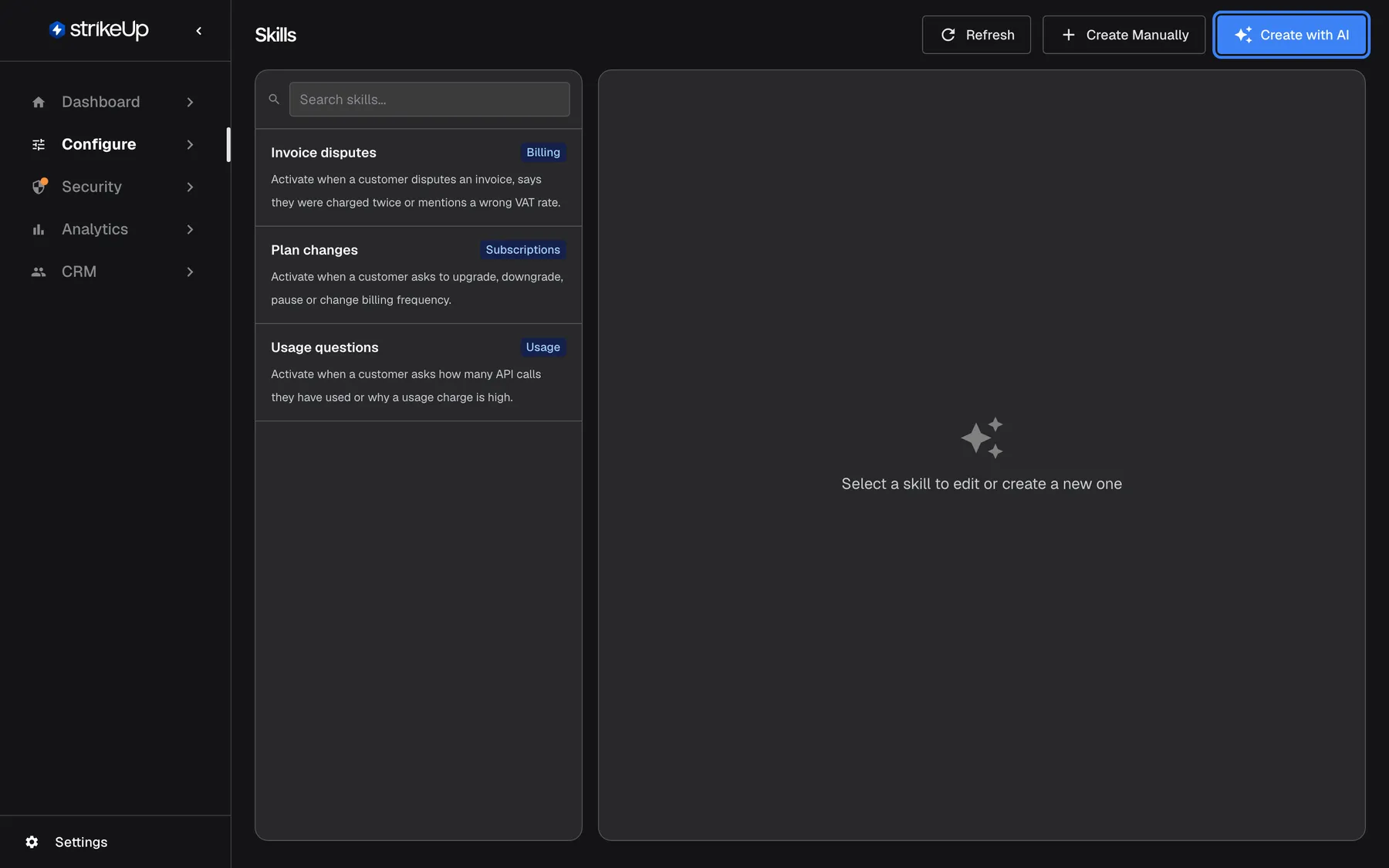The width and height of the screenshot is (1389, 868).
Task: Click the Subscriptions tag badge
Action: pos(523,250)
